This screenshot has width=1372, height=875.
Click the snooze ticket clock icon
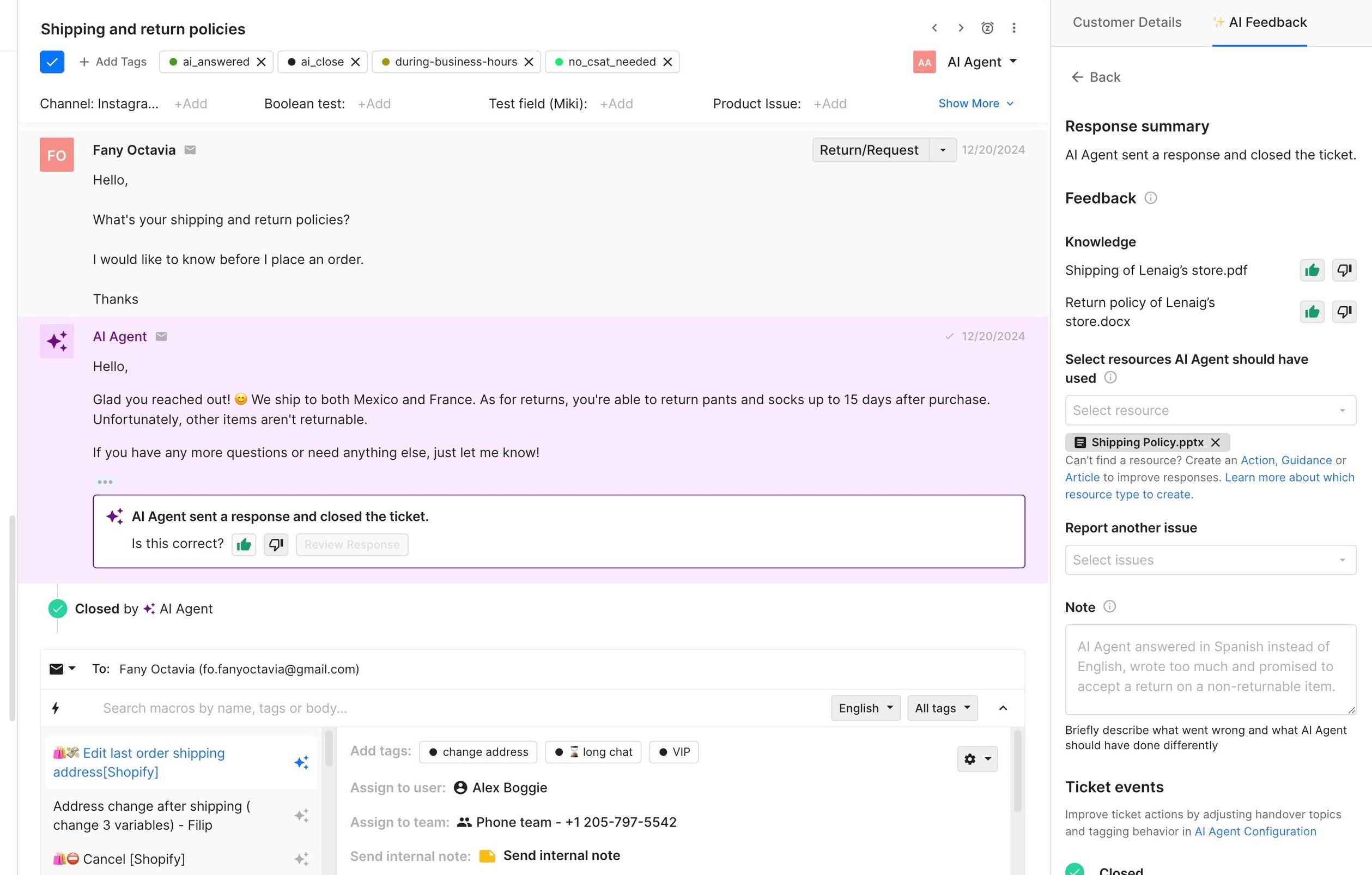[987, 27]
